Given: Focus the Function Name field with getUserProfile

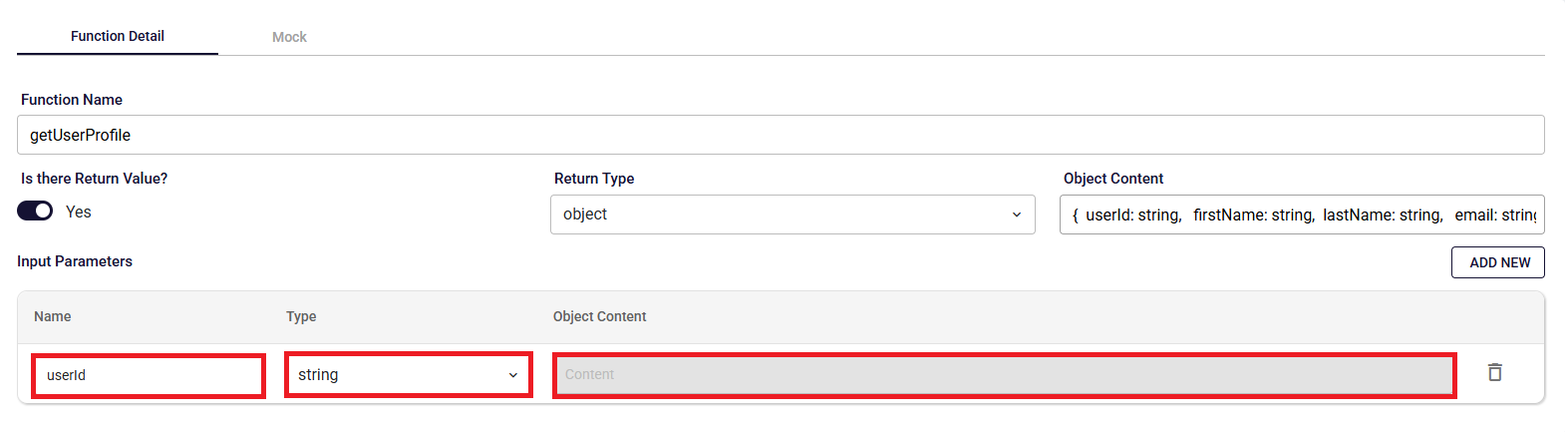Looking at the screenshot, I should tap(781, 135).
